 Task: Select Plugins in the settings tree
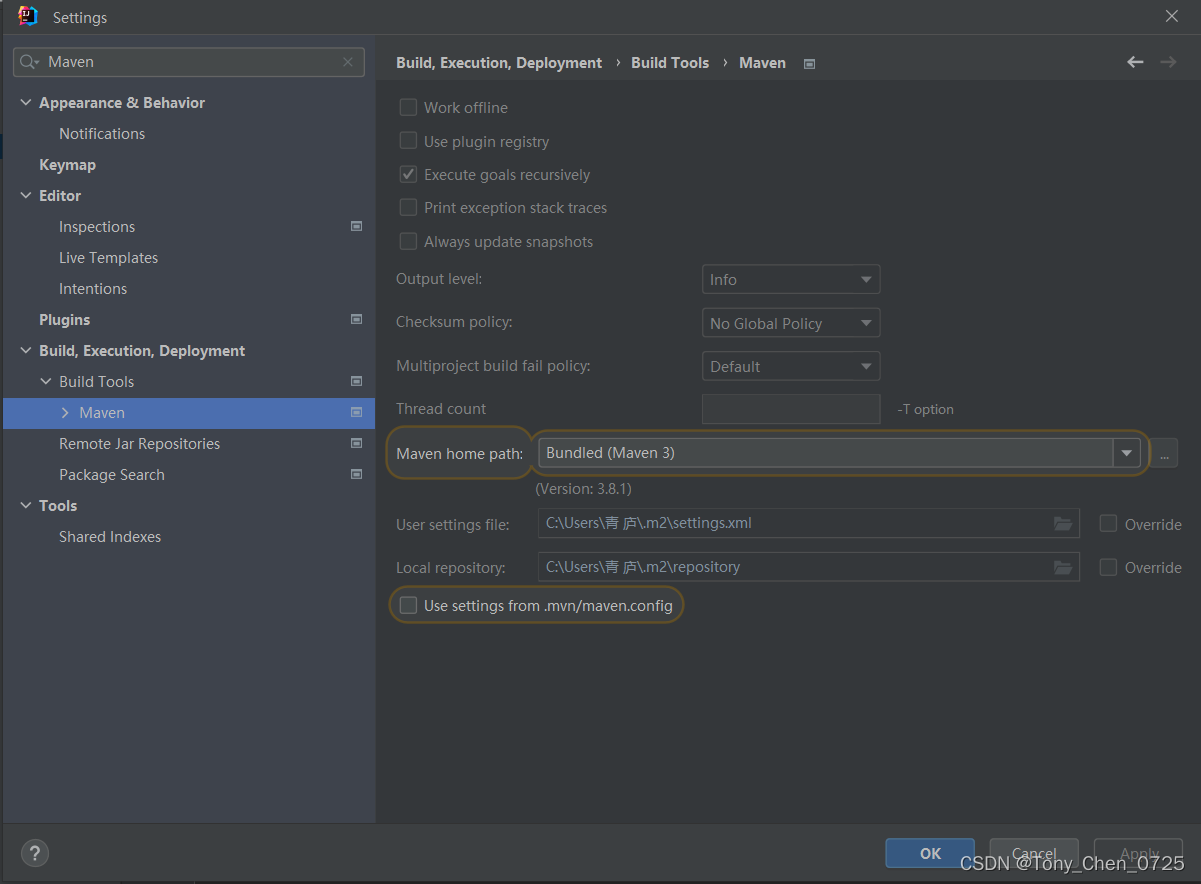[x=64, y=319]
